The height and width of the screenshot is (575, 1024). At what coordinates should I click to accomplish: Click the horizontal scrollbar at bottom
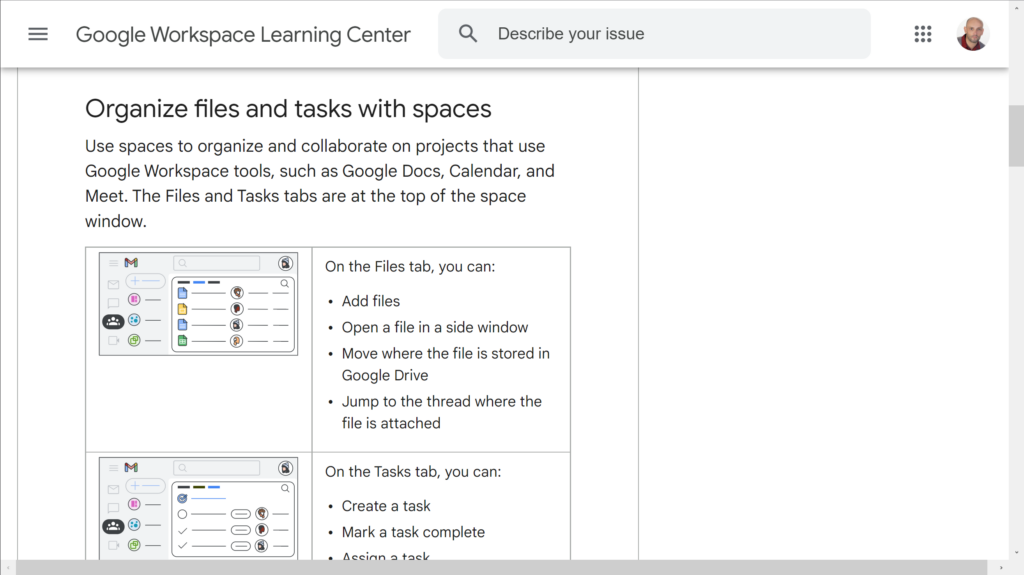[502, 567]
